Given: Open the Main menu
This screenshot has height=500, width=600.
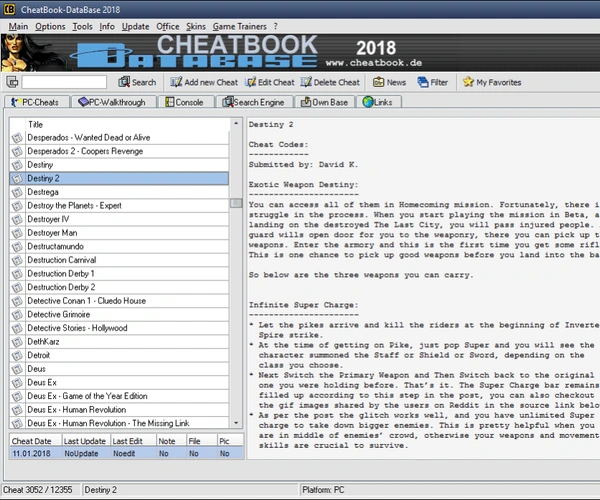Looking at the screenshot, I should [x=18, y=26].
